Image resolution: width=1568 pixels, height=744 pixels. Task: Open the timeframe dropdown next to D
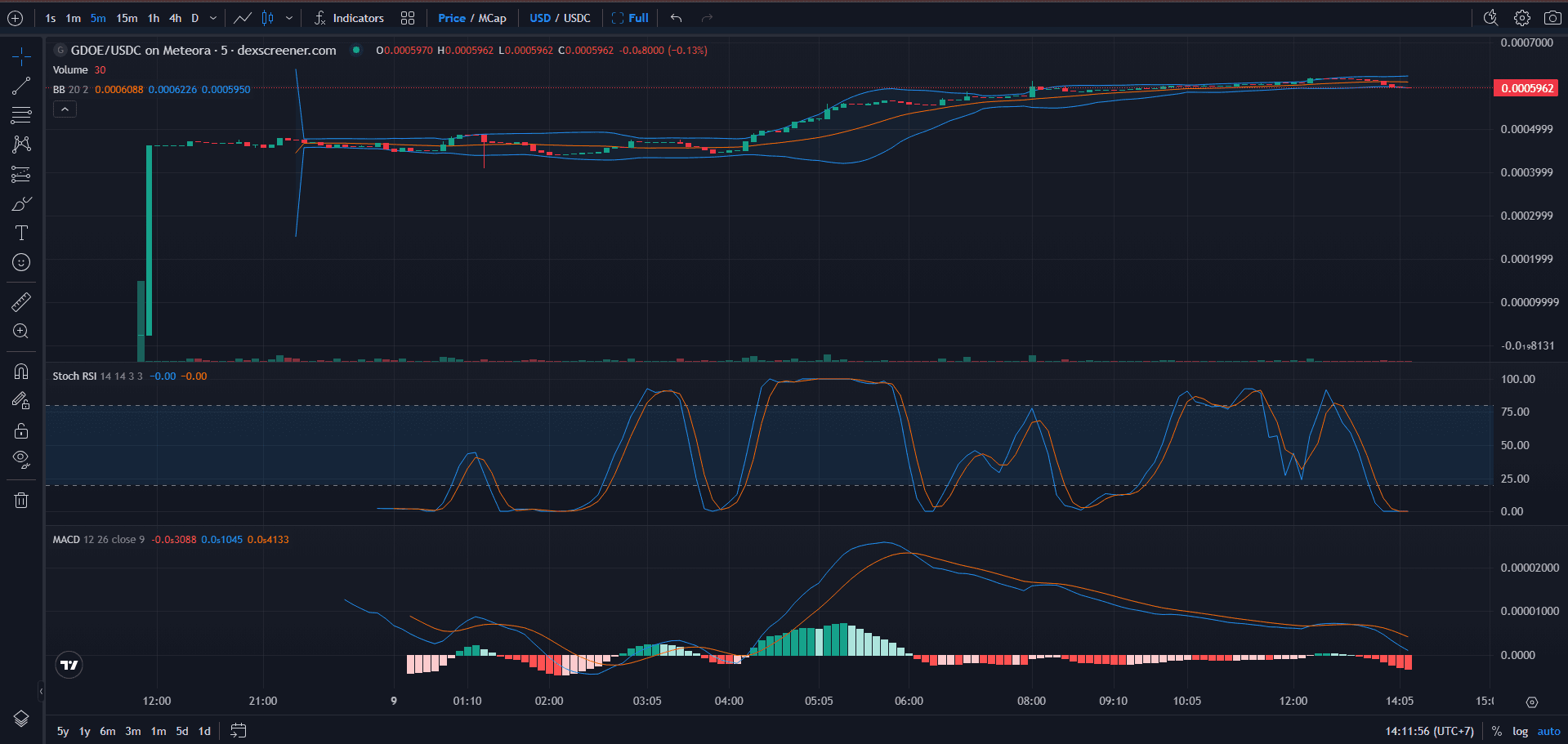[212, 17]
